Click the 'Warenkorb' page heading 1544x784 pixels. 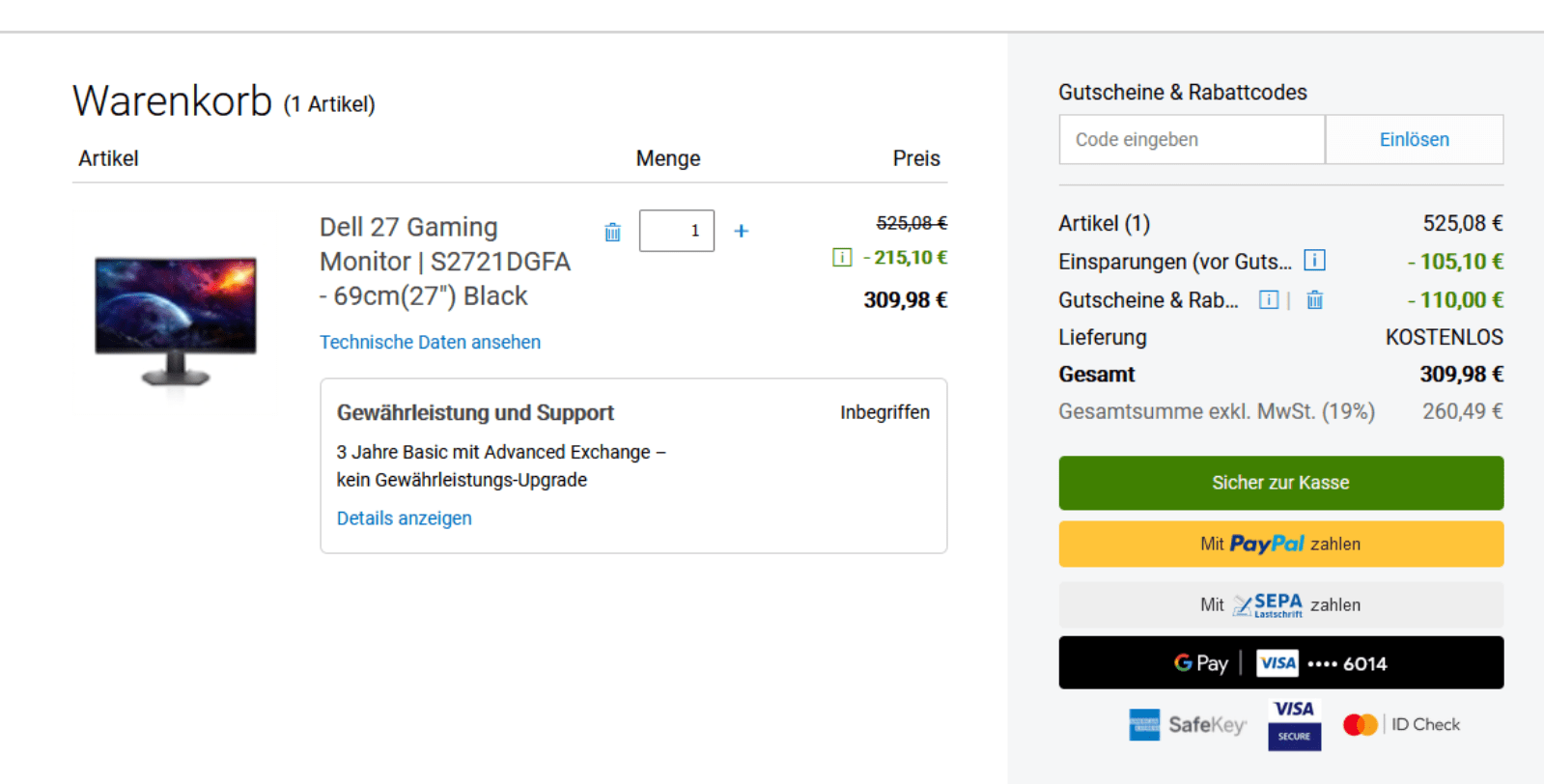click(172, 100)
